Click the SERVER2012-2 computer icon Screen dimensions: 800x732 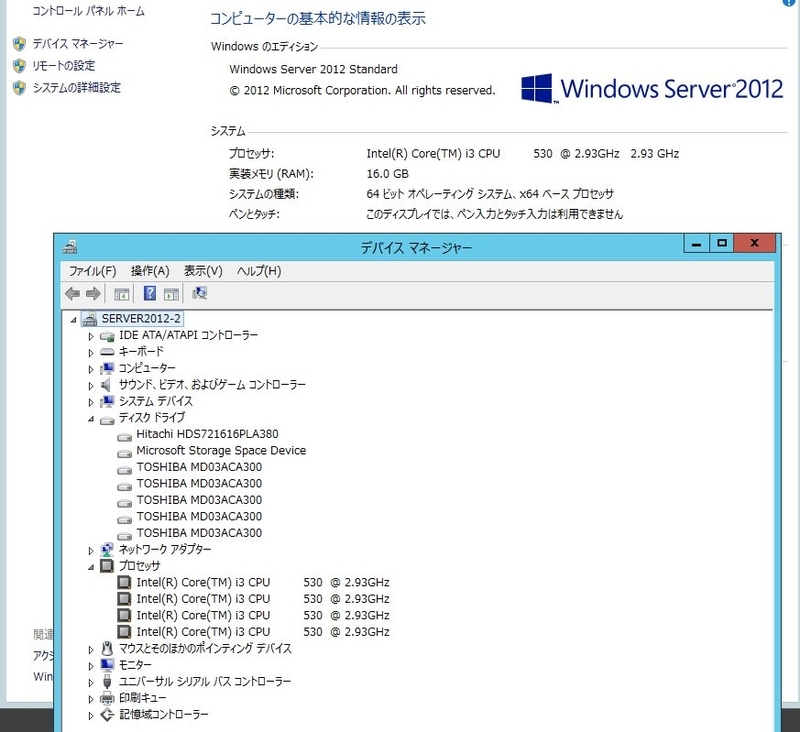click(89, 319)
